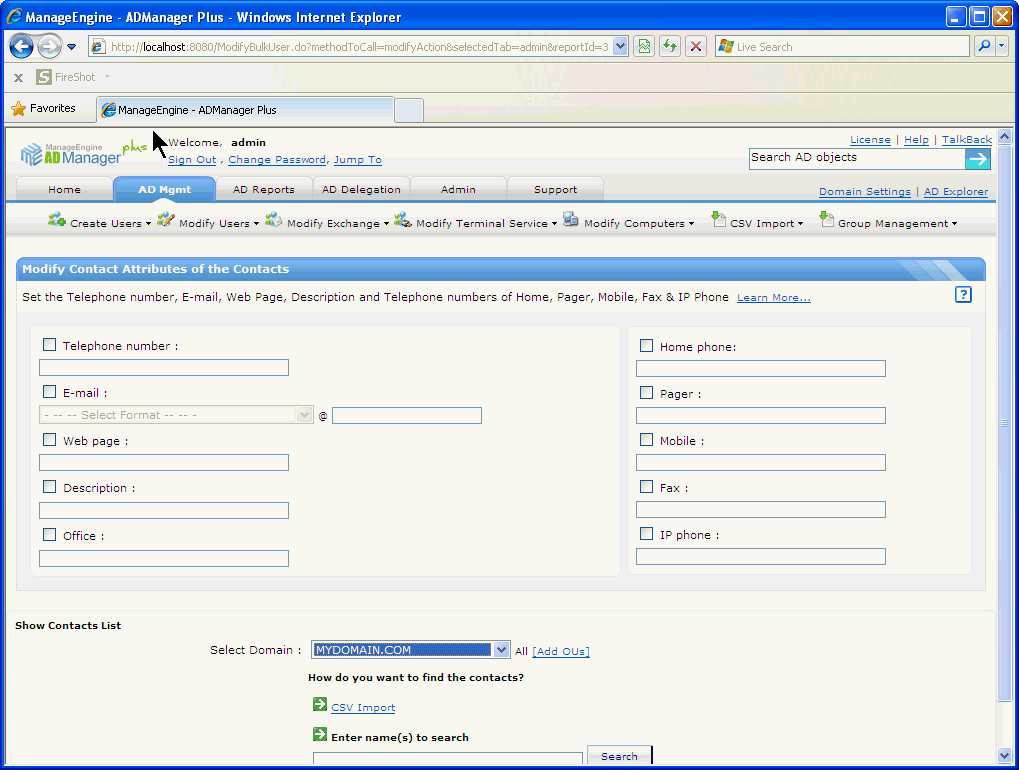Expand the CSV Import toolbar menu
This screenshot has height=770, width=1019.
coord(801,224)
